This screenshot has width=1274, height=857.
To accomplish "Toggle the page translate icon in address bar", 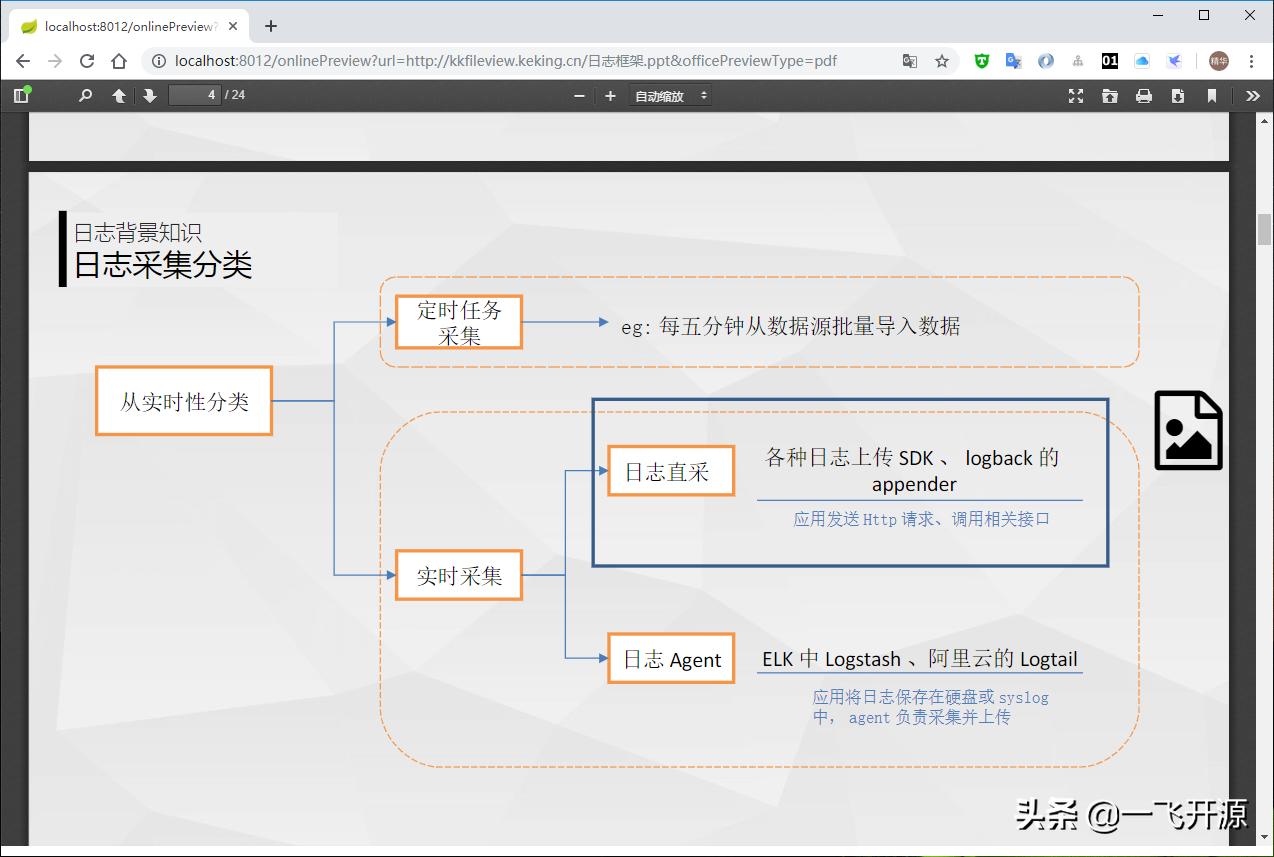I will [909, 61].
